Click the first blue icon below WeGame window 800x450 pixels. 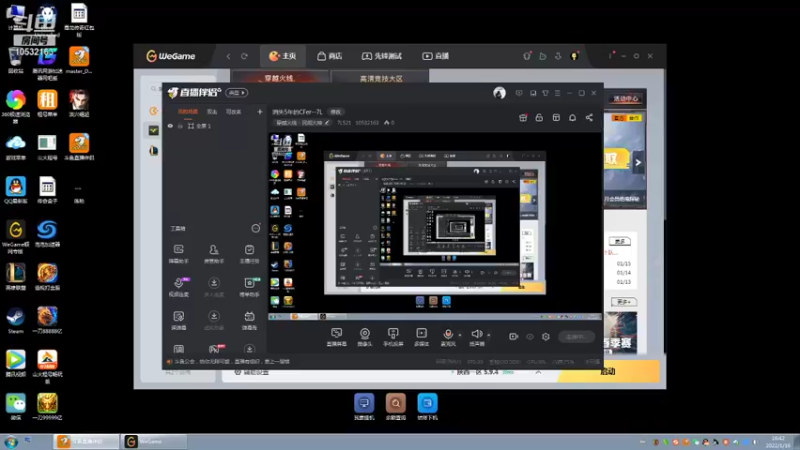(x=364, y=407)
